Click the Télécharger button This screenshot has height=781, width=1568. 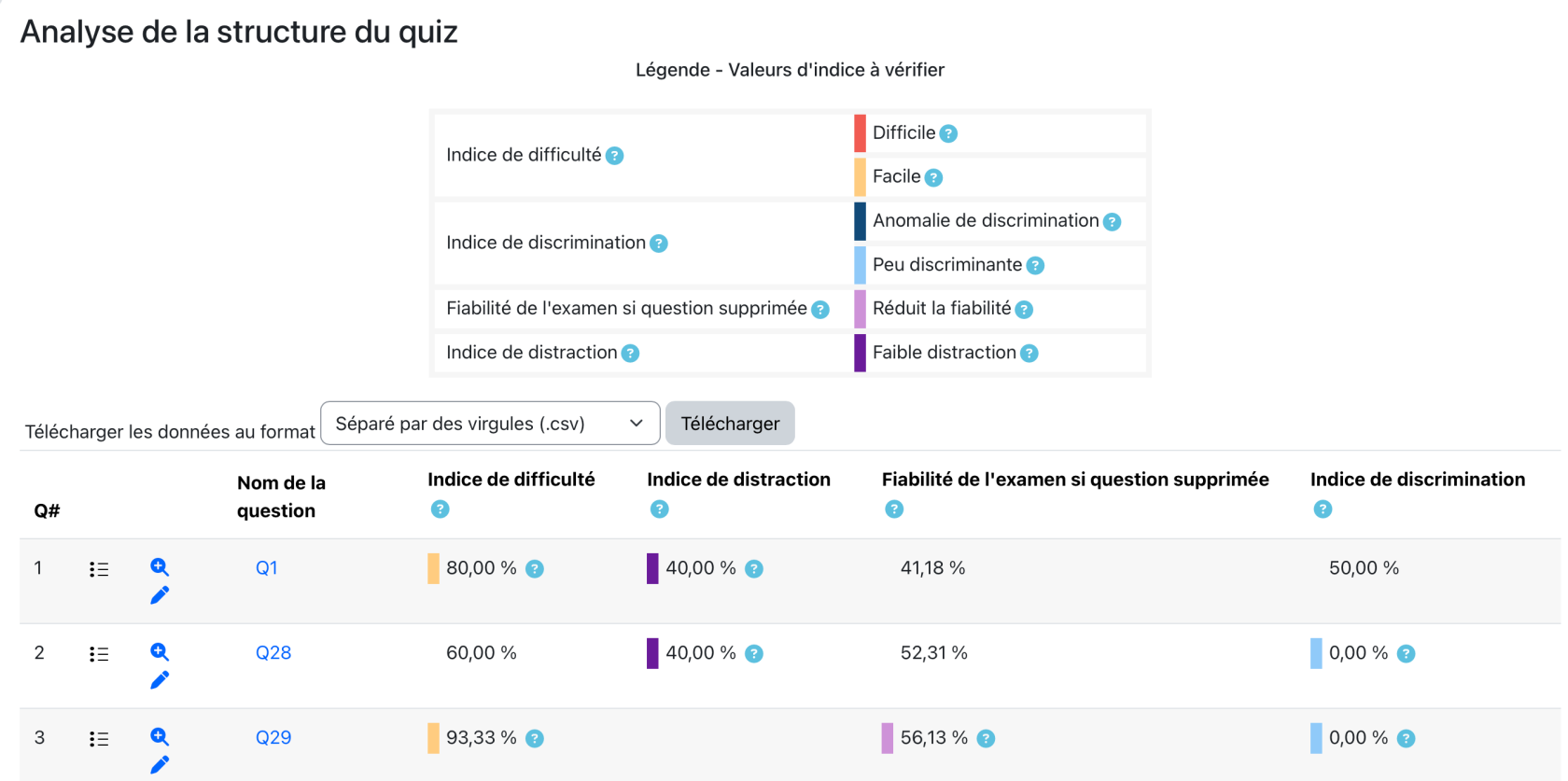(730, 424)
